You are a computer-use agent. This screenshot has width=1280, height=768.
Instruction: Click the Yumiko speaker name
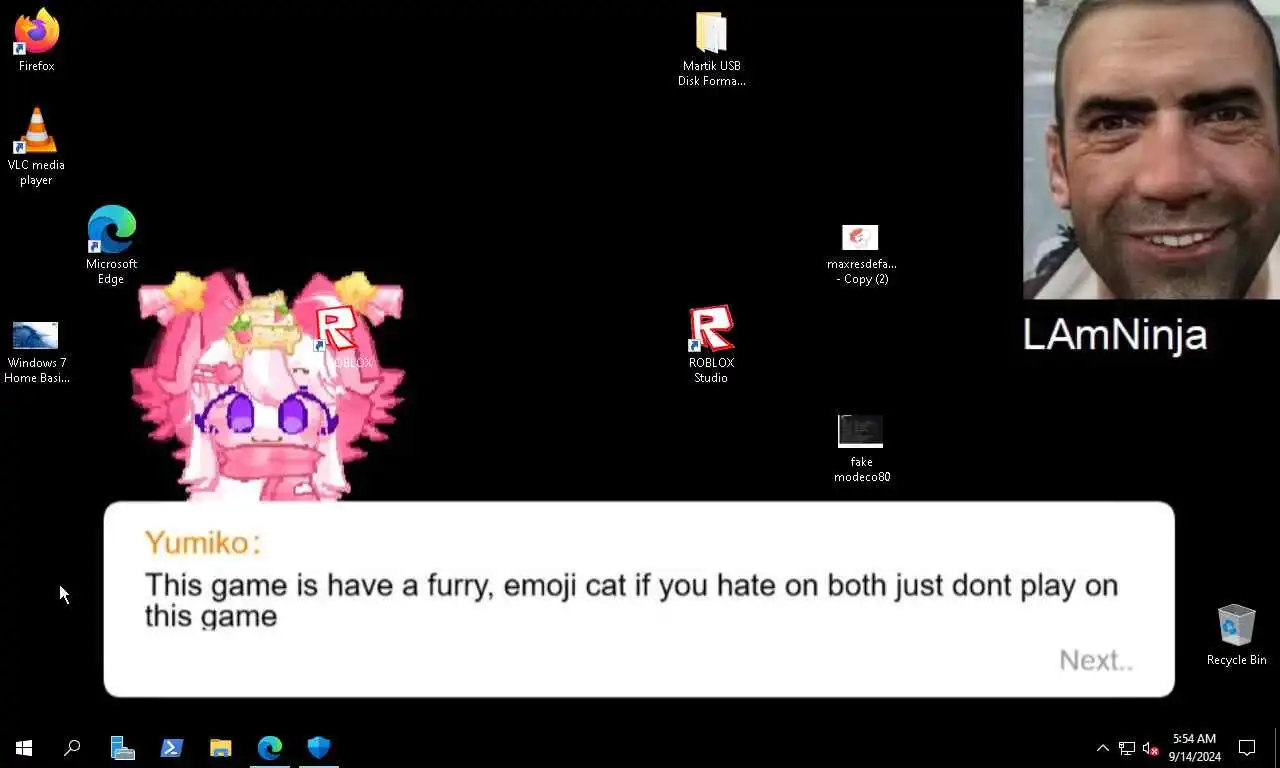(203, 542)
